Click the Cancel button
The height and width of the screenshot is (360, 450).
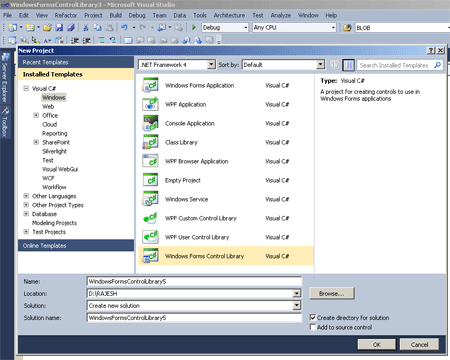click(419, 344)
